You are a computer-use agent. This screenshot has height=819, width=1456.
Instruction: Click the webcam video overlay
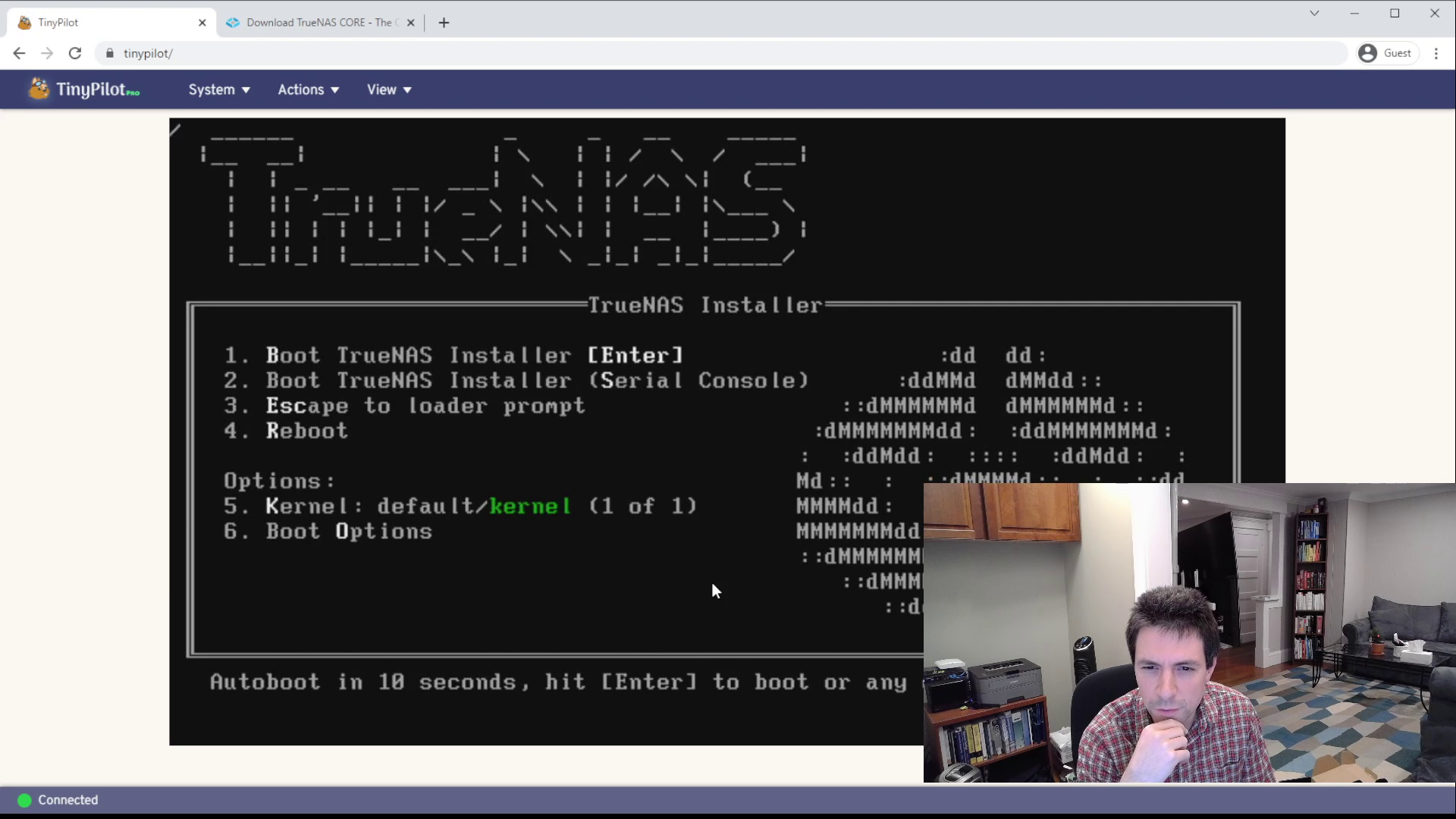[x=1189, y=632]
